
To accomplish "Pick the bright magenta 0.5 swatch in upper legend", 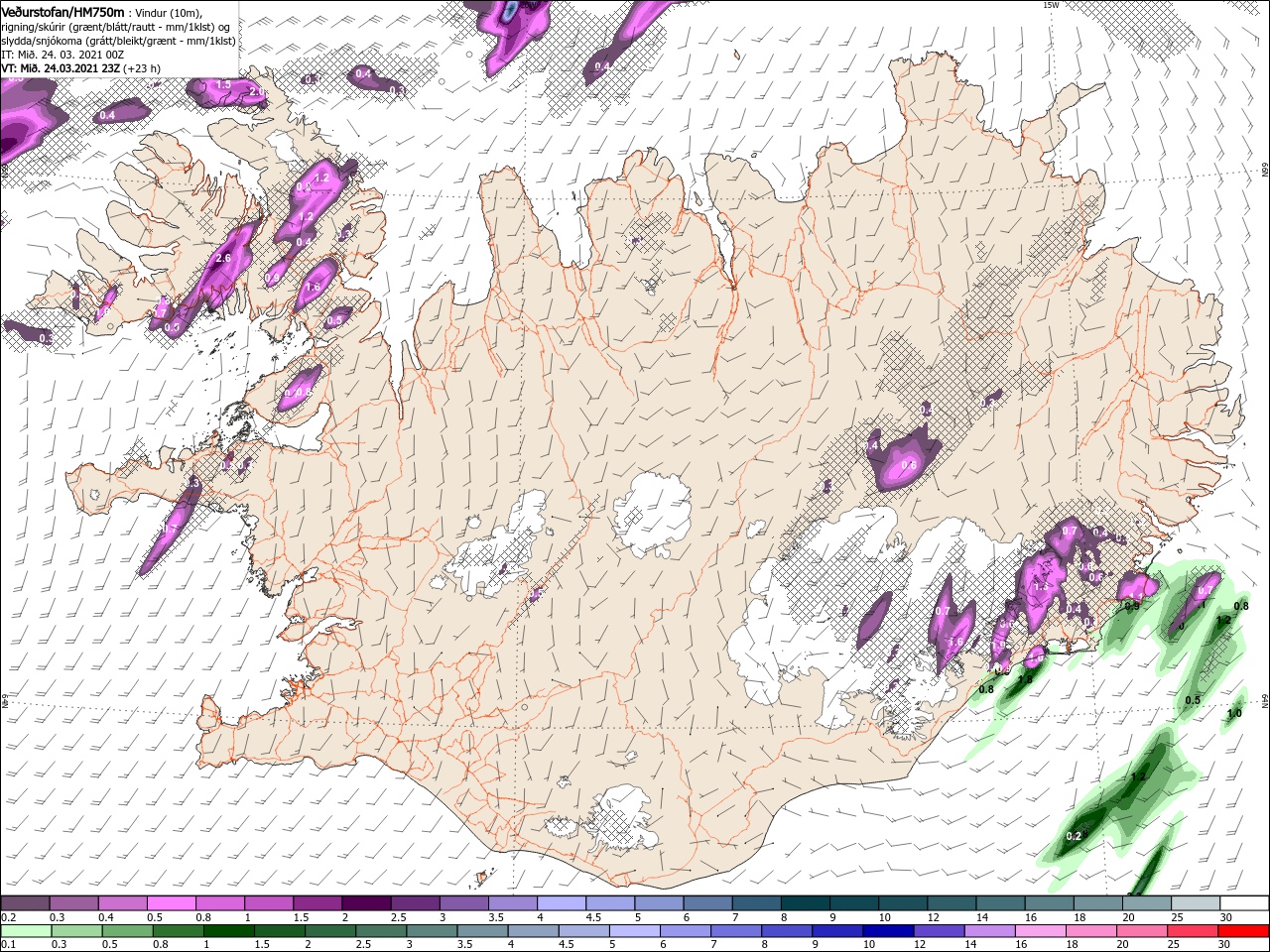I will point(172,903).
